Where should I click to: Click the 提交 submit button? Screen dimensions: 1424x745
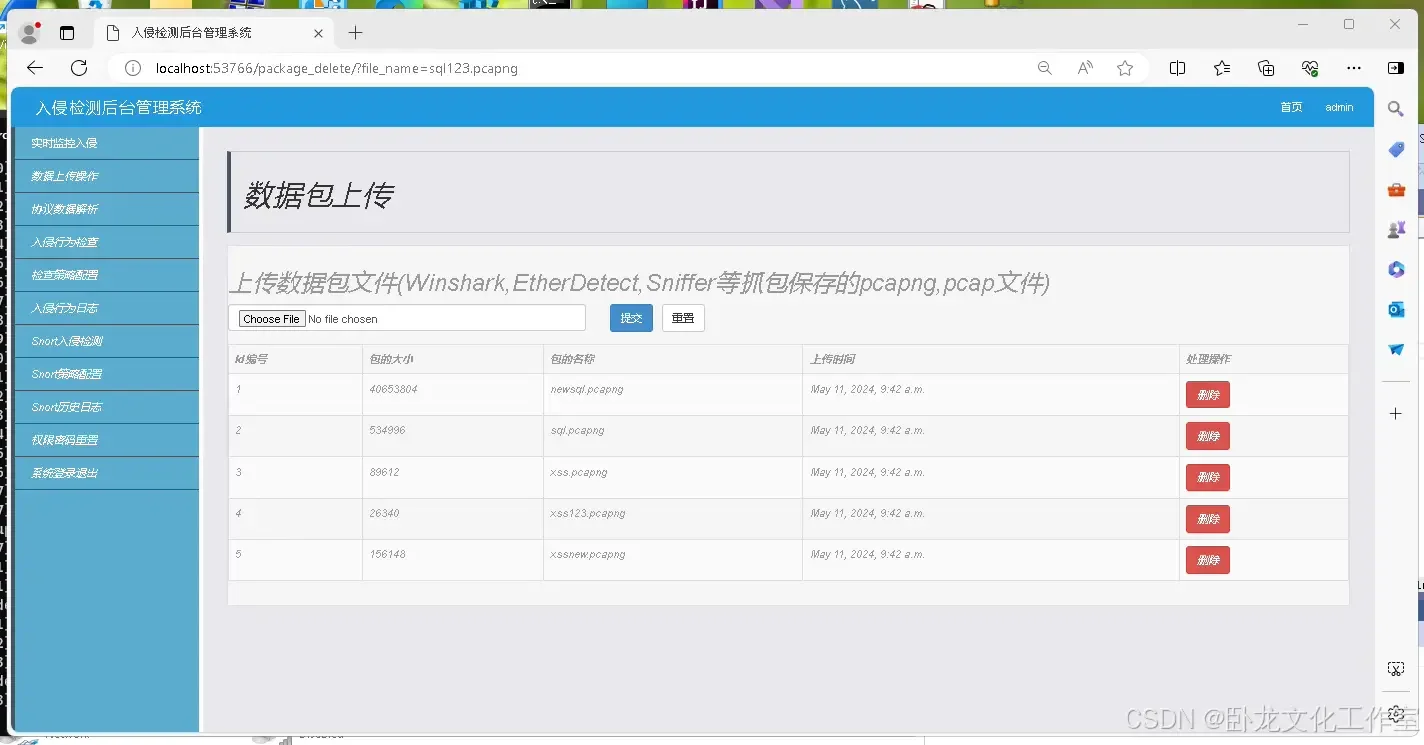click(x=630, y=318)
